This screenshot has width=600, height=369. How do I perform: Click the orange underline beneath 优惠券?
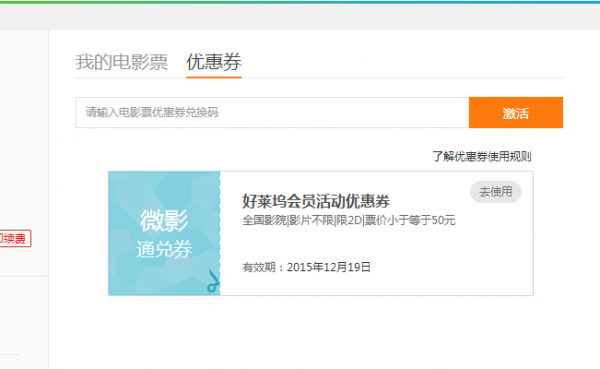pyautogui.click(x=214, y=77)
